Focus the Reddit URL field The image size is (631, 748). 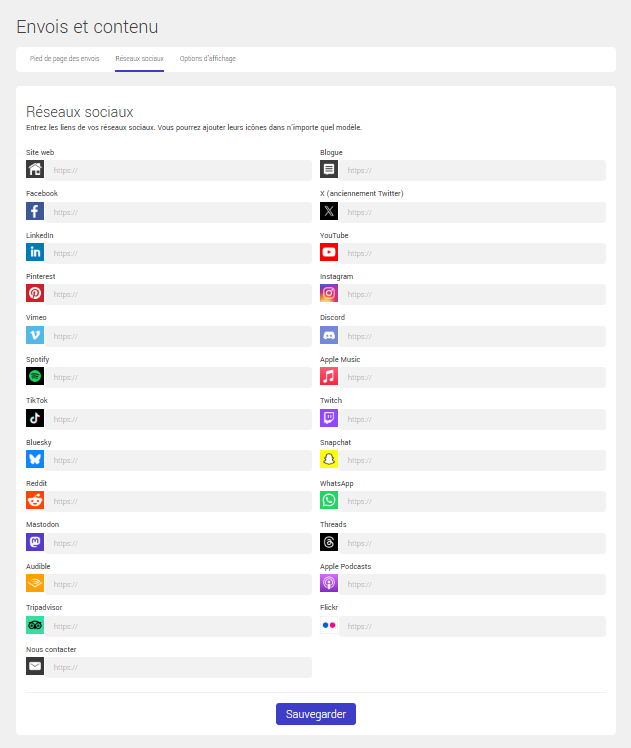click(178, 501)
